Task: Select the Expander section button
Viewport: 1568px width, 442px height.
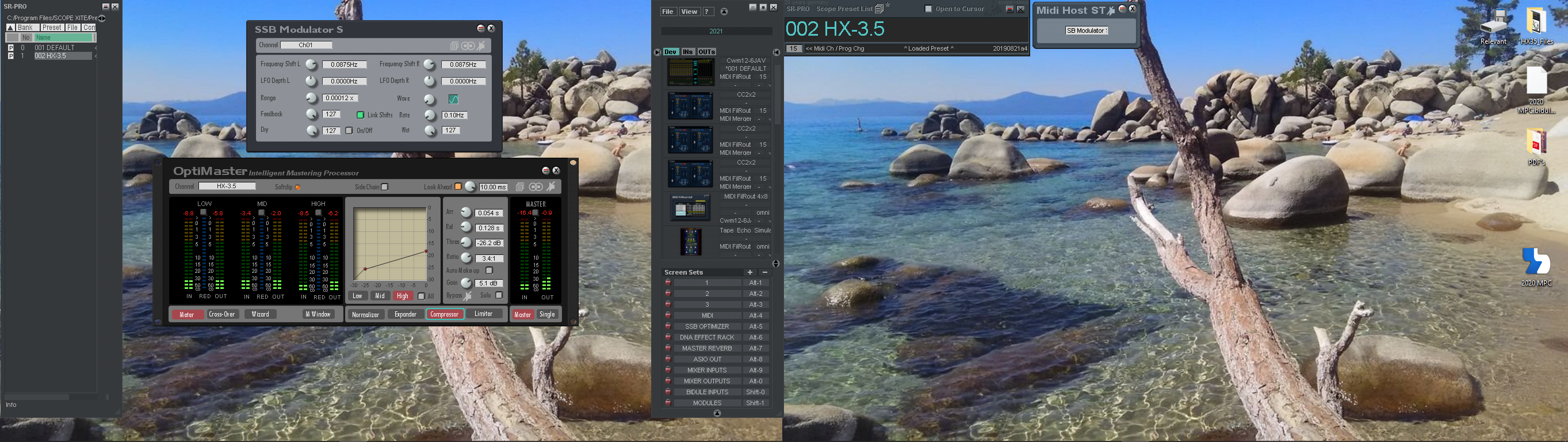Action: [406, 314]
